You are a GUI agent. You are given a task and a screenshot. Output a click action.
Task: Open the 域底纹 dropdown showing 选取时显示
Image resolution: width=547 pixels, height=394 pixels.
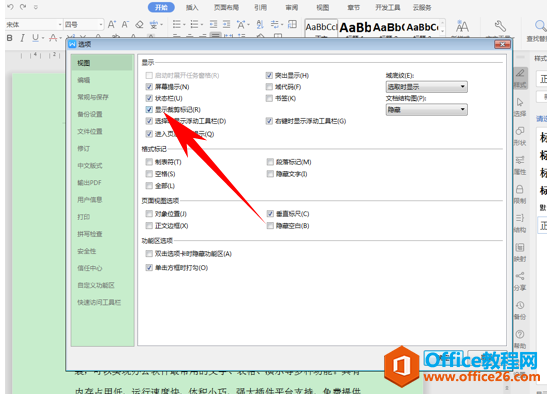pyautogui.click(x=427, y=87)
